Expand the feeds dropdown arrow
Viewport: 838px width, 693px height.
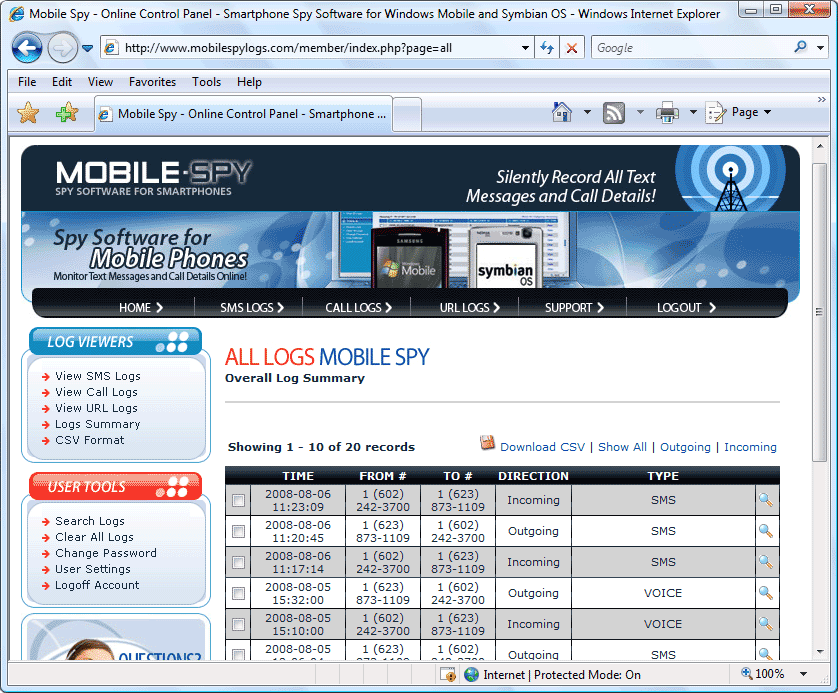[640, 112]
